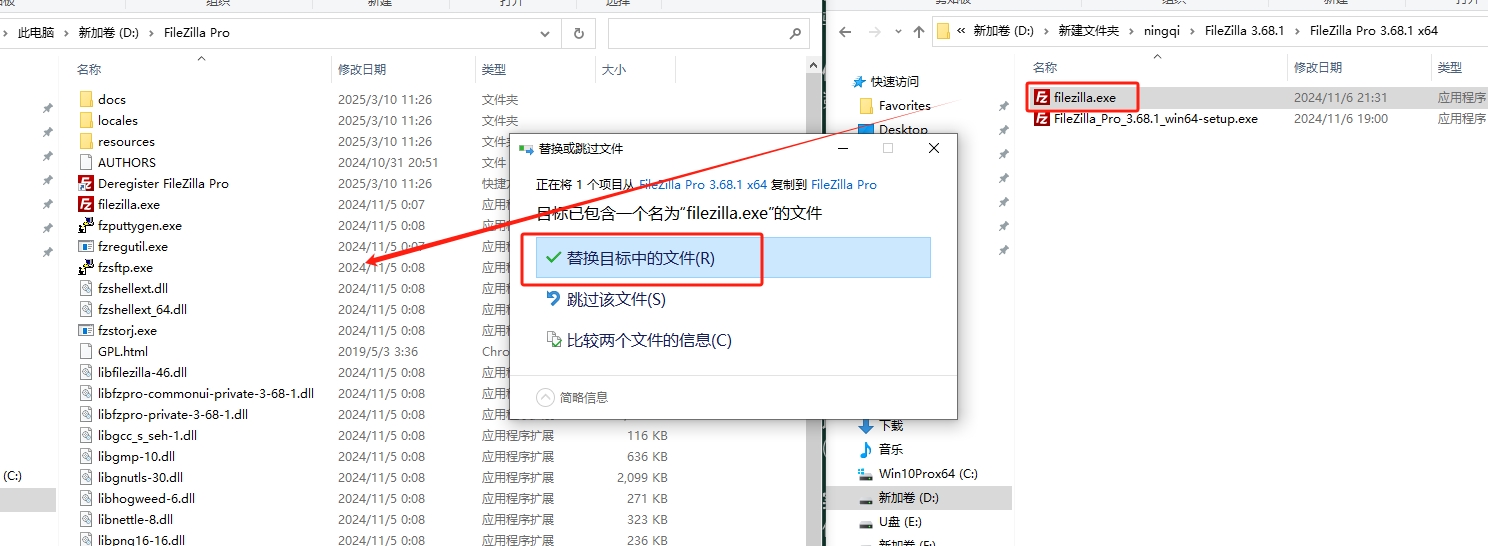Viewport: 1488px width, 546px height.
Task: Select libfilezilla-46.dll
Action: (x=142, y=372)
